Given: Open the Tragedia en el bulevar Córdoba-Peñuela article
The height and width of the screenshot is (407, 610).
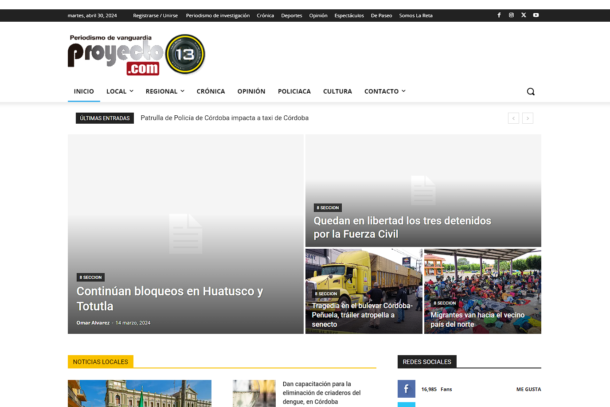Looking at the screenshot, I should click(x=362, y=315).
